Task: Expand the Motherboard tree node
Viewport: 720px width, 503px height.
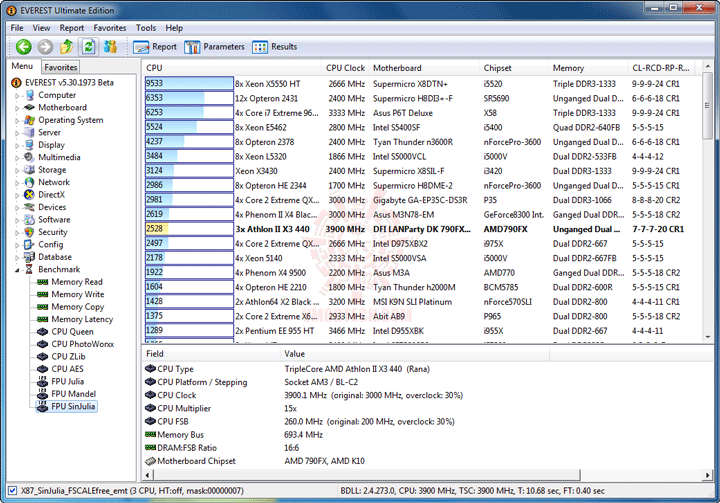Action: [17, 108]
